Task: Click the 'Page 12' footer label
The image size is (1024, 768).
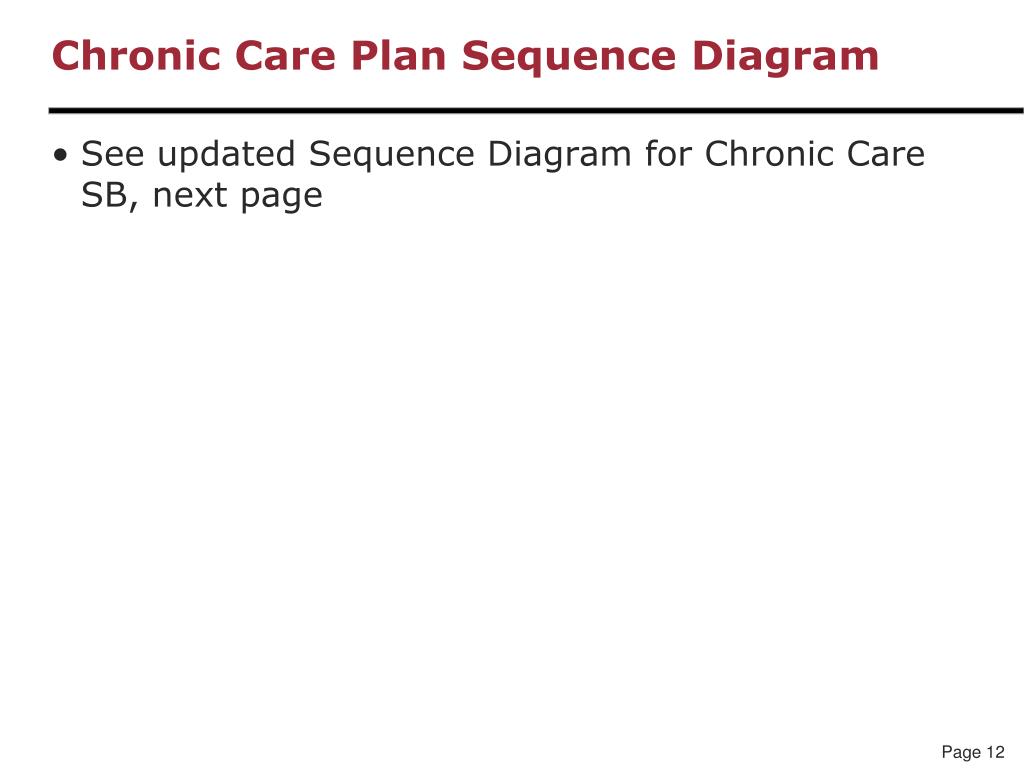Action: pyautogui.click(x=972, y=752)
